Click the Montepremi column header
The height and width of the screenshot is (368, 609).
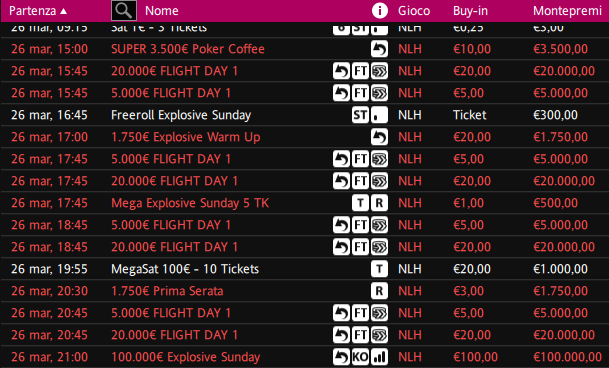(567, 10)
